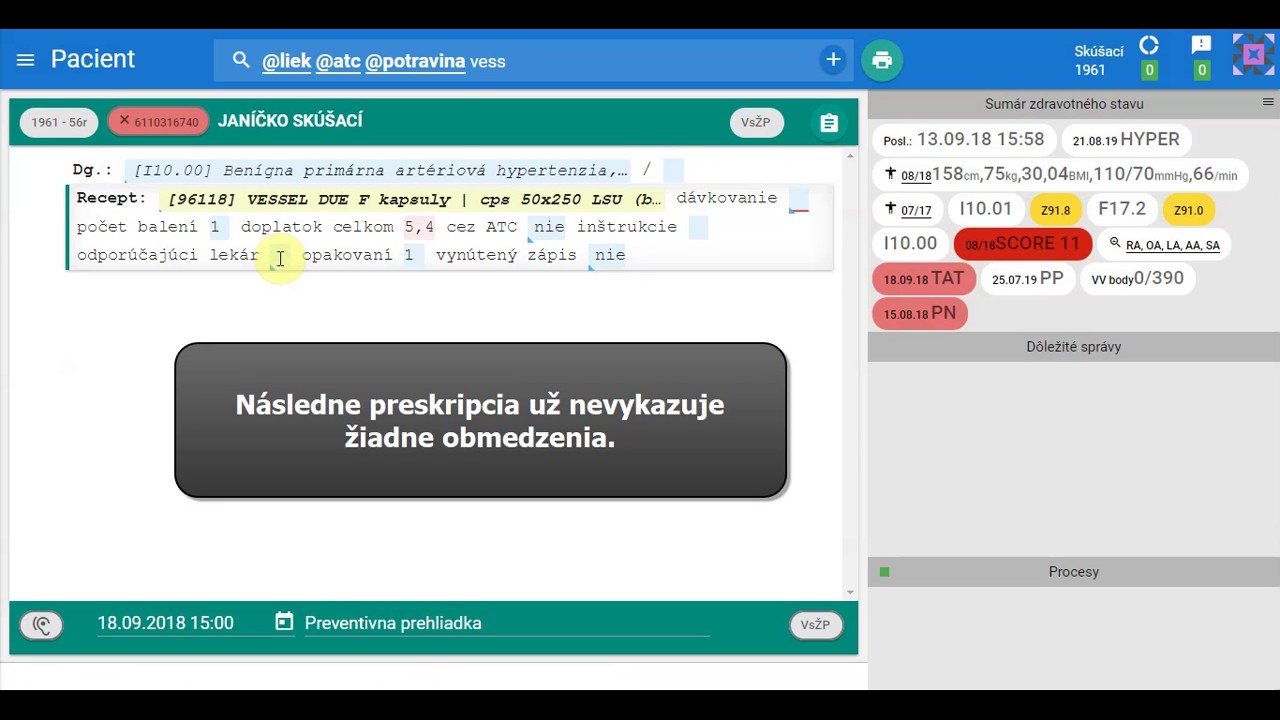Open summary panel menu icon
The image size is (1280, 720).
(1268, 103)
